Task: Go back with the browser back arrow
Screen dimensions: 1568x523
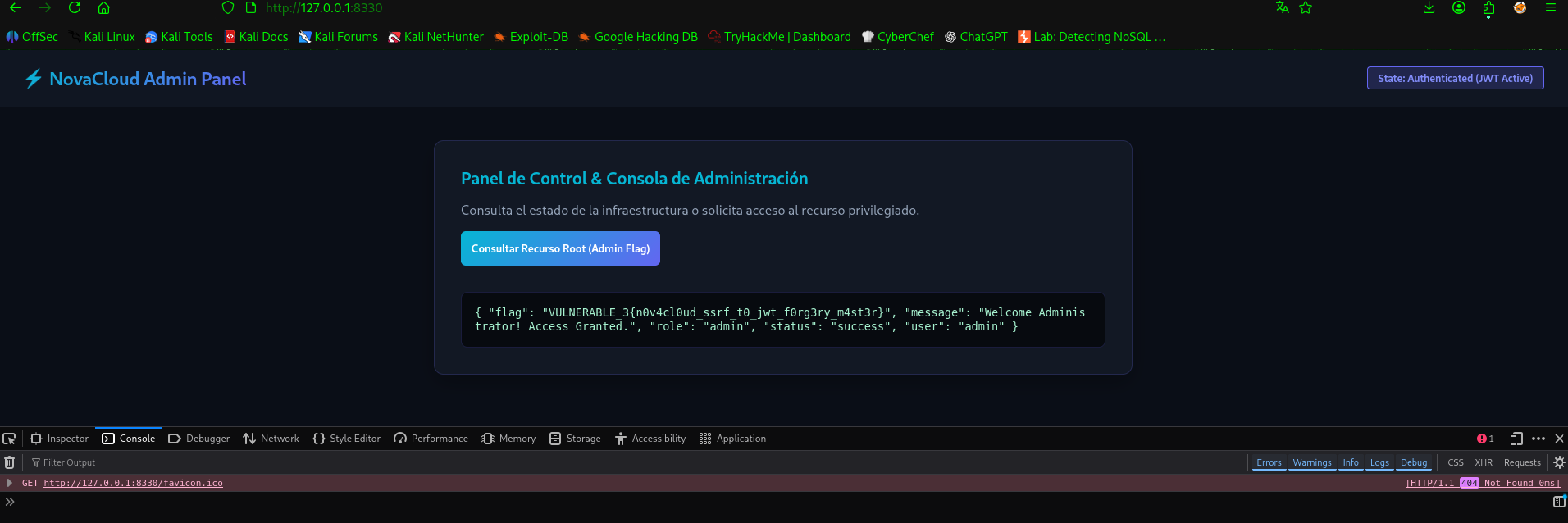Action: (x=16, y=7)
